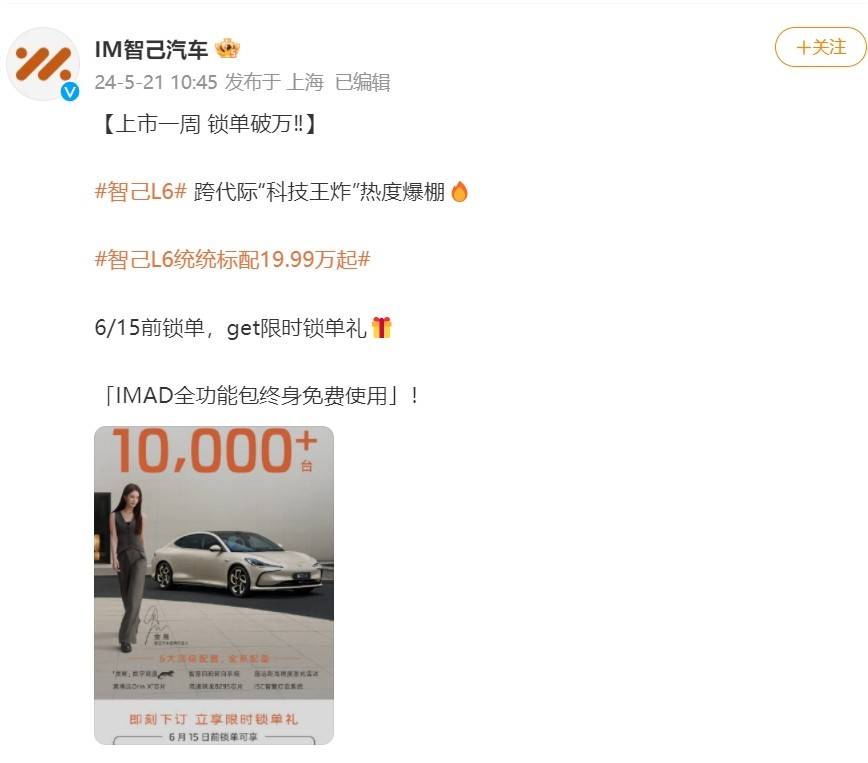This screenshot has height=763, width=868.
Task: Click the 即刻下订 立享限时锁单礼 banner
Action: click(x=214, y=719)
